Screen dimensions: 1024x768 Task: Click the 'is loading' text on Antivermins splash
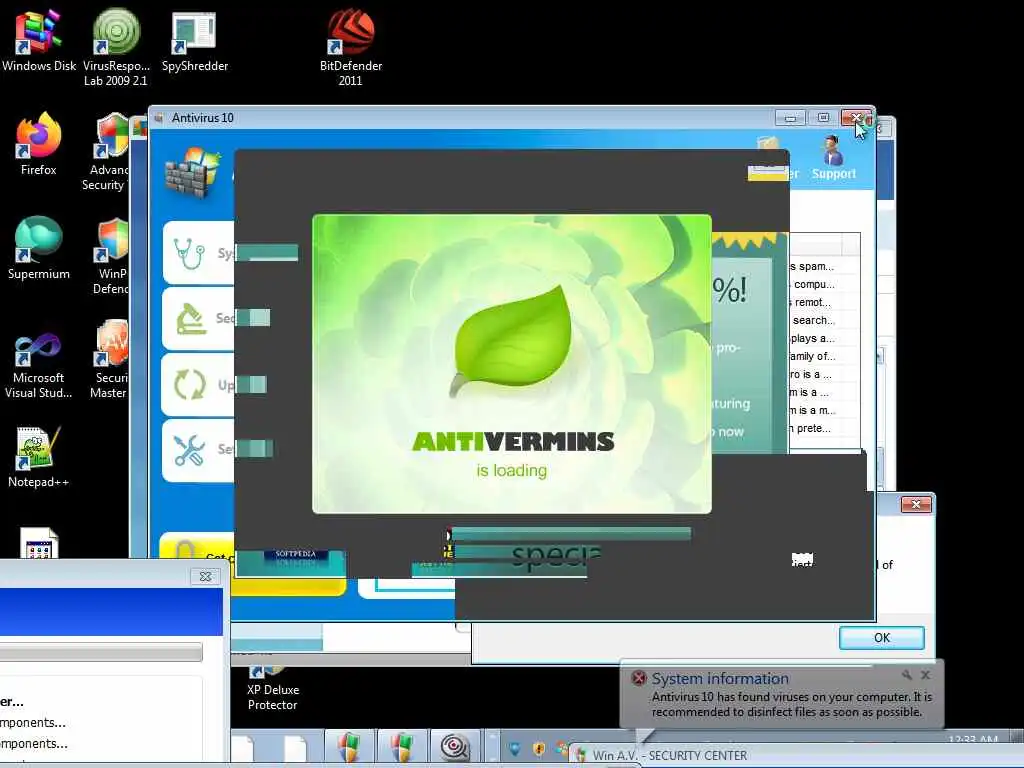(x=511, y=470)
